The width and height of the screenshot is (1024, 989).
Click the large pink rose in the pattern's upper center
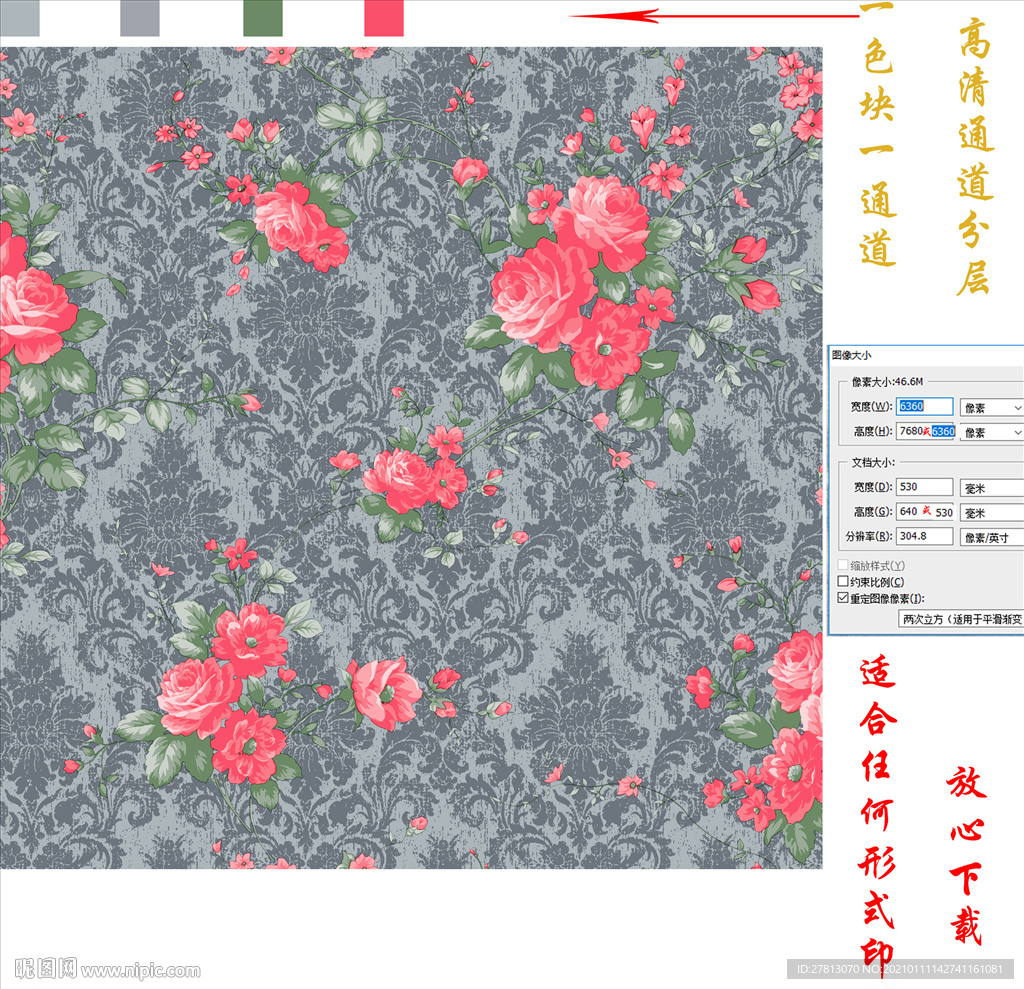pyautogui.click(x=545, y=292)
